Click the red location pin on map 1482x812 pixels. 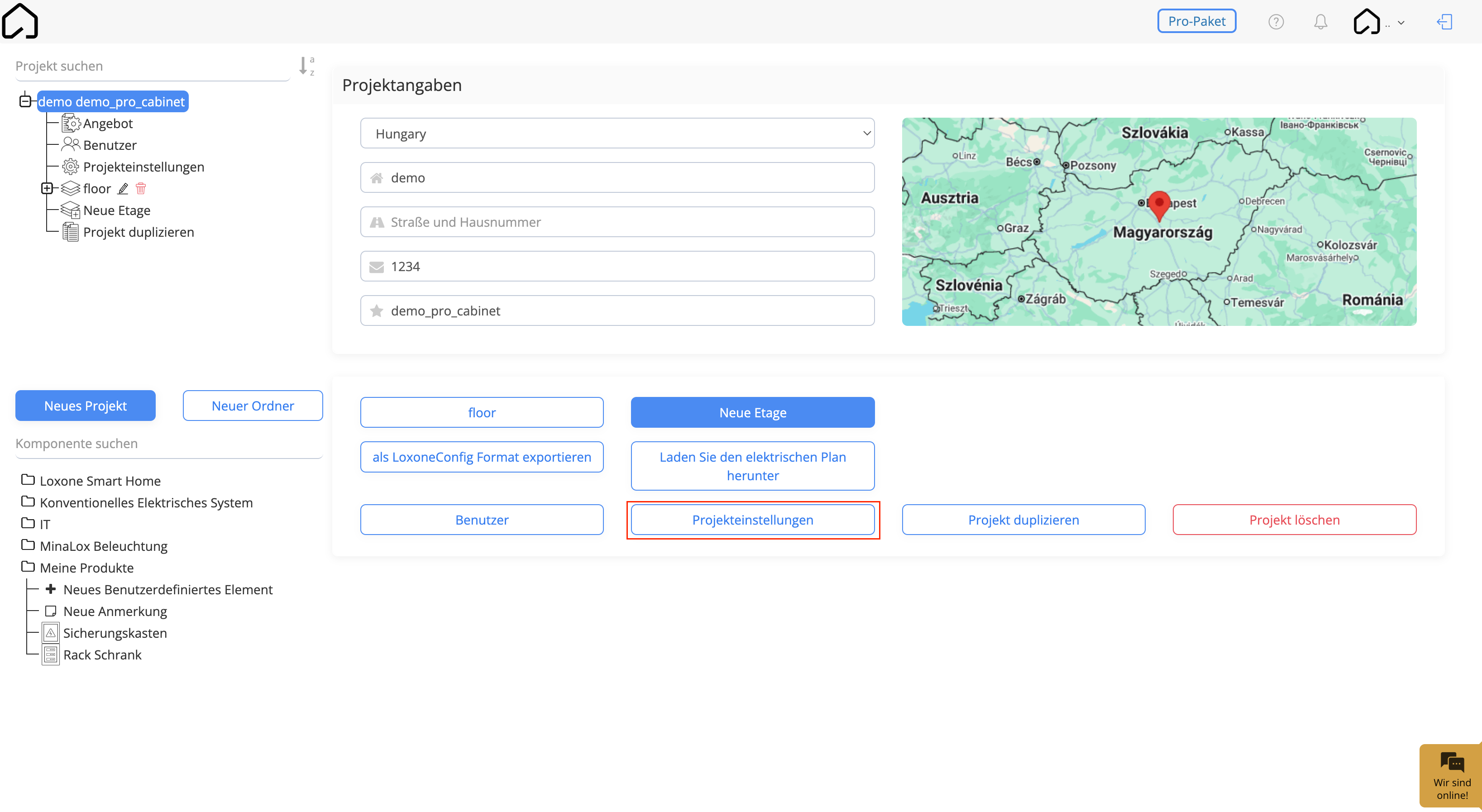tap(1159, 206)
